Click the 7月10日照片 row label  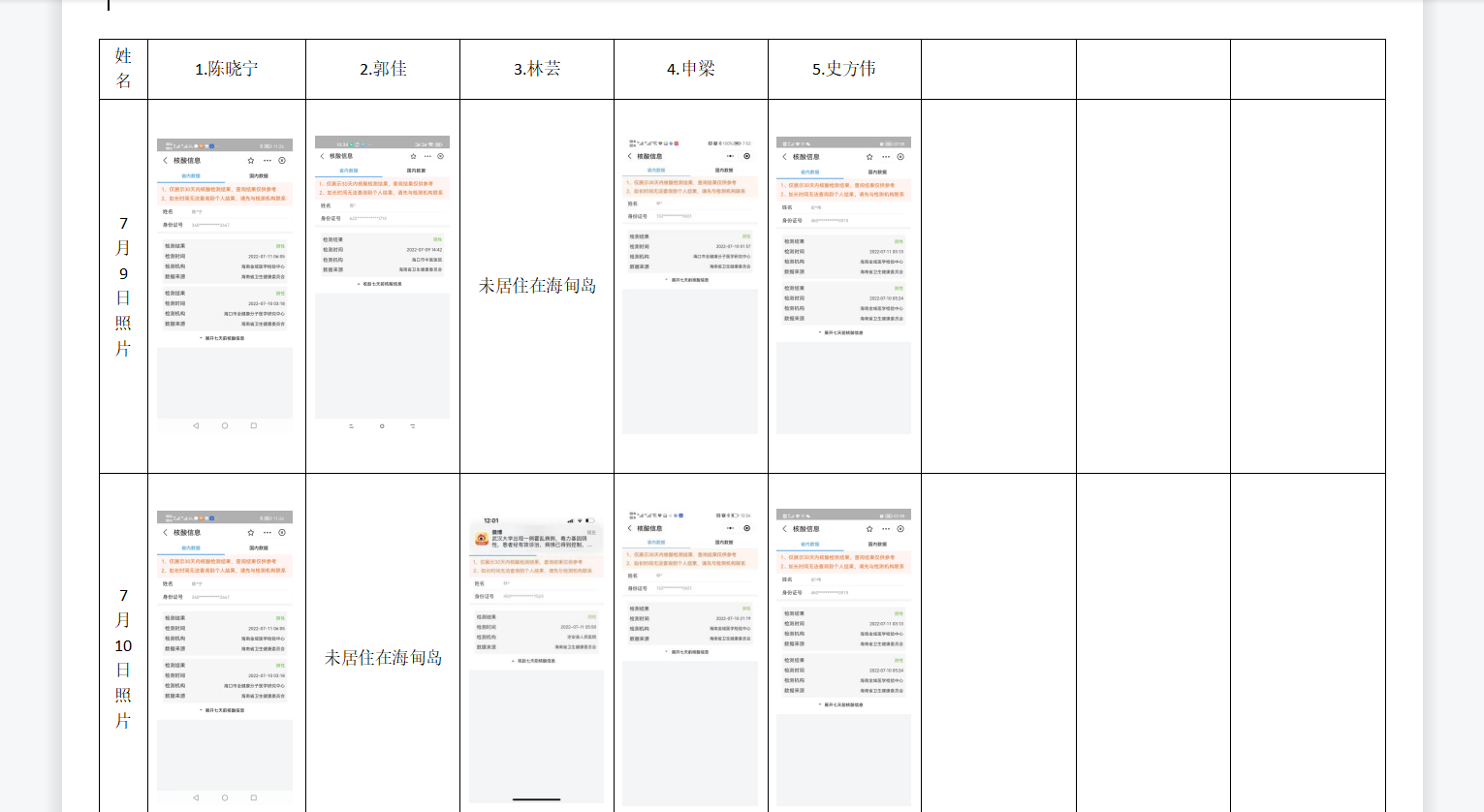[123, 657]
